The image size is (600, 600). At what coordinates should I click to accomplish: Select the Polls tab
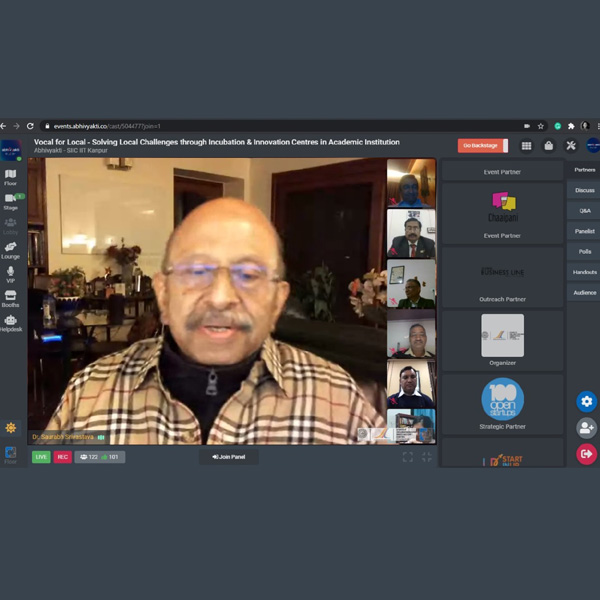tap(584, 252)
